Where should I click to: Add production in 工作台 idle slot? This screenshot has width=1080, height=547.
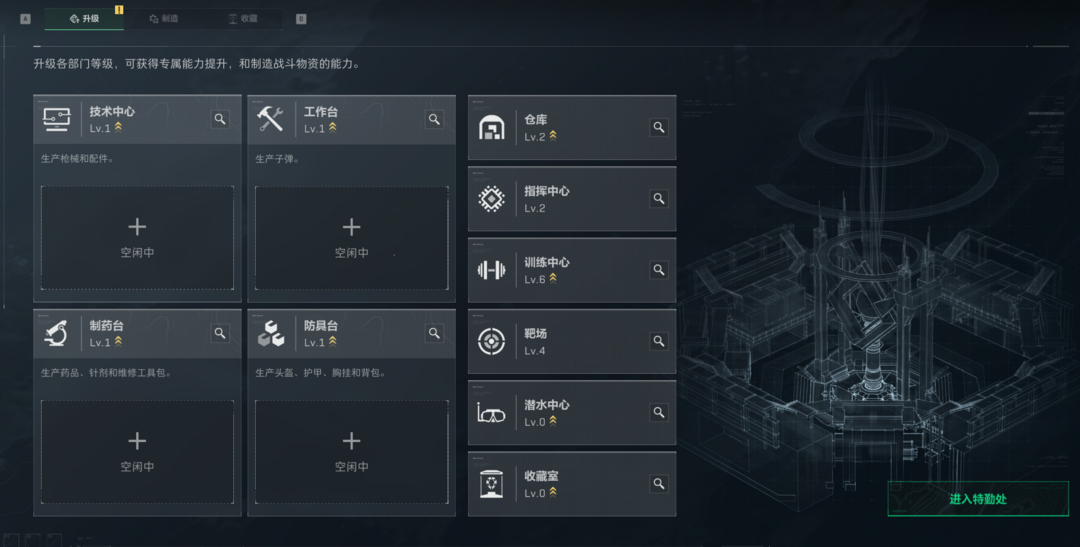(351, 238)
